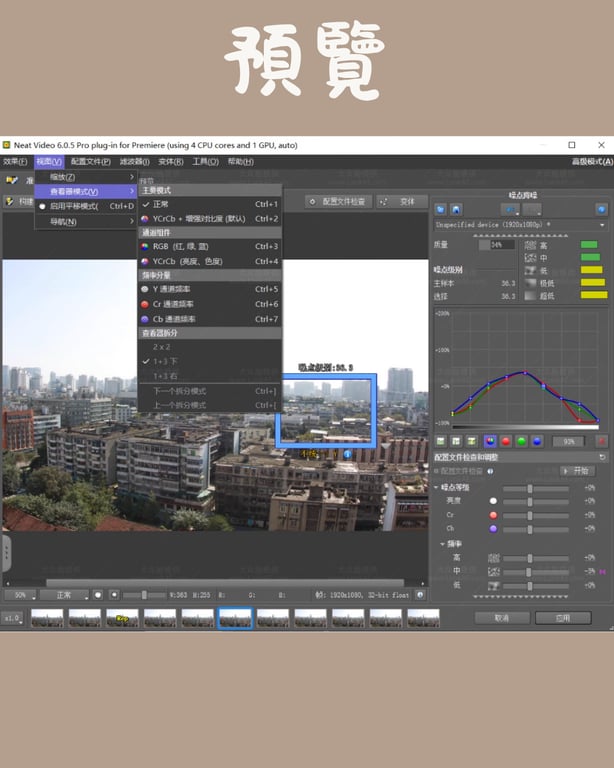
Task: Open the 正常 viewer mode dropdown below preview
Action: 65,595
